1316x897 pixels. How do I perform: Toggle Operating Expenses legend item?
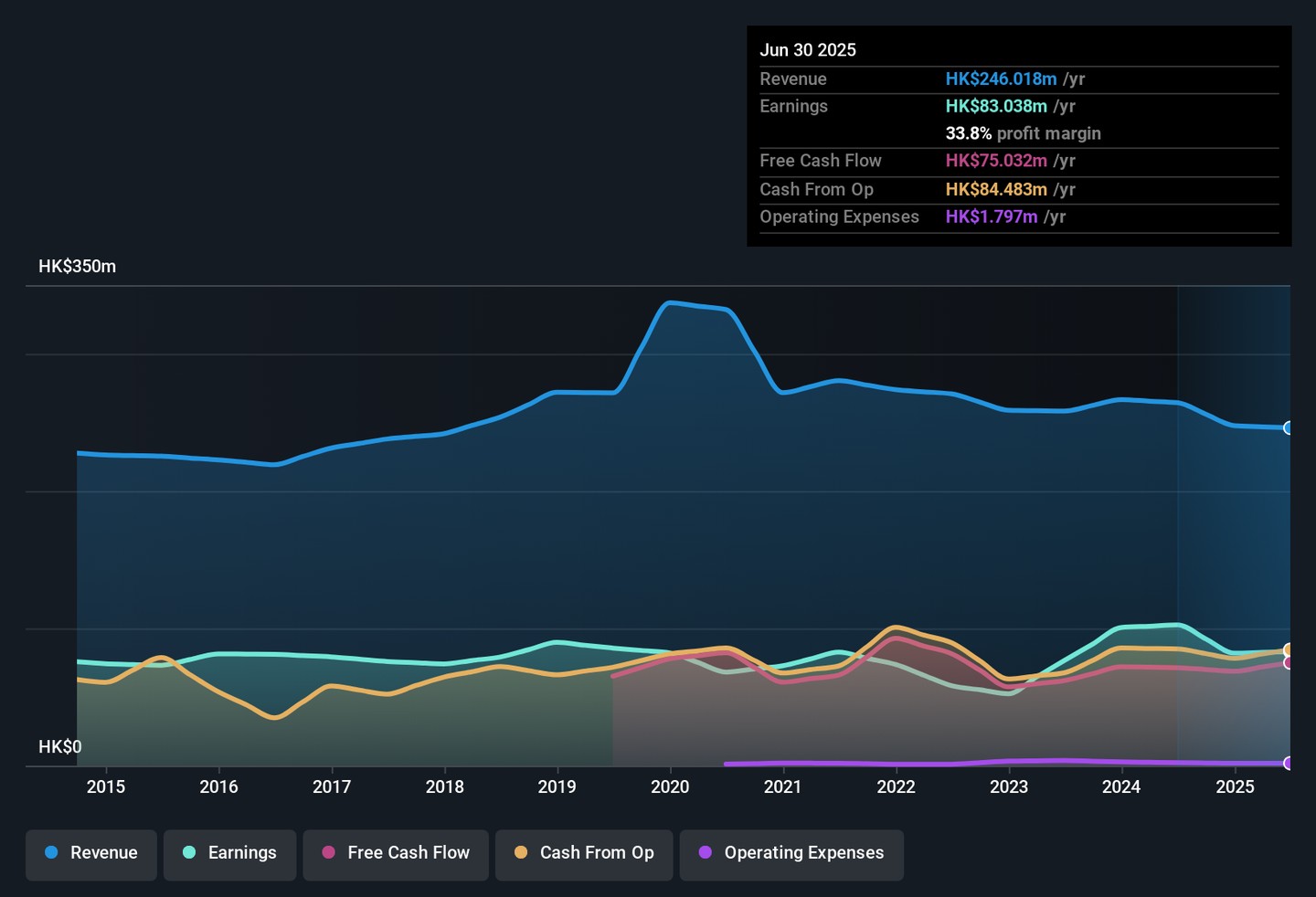tap(791, 853)
